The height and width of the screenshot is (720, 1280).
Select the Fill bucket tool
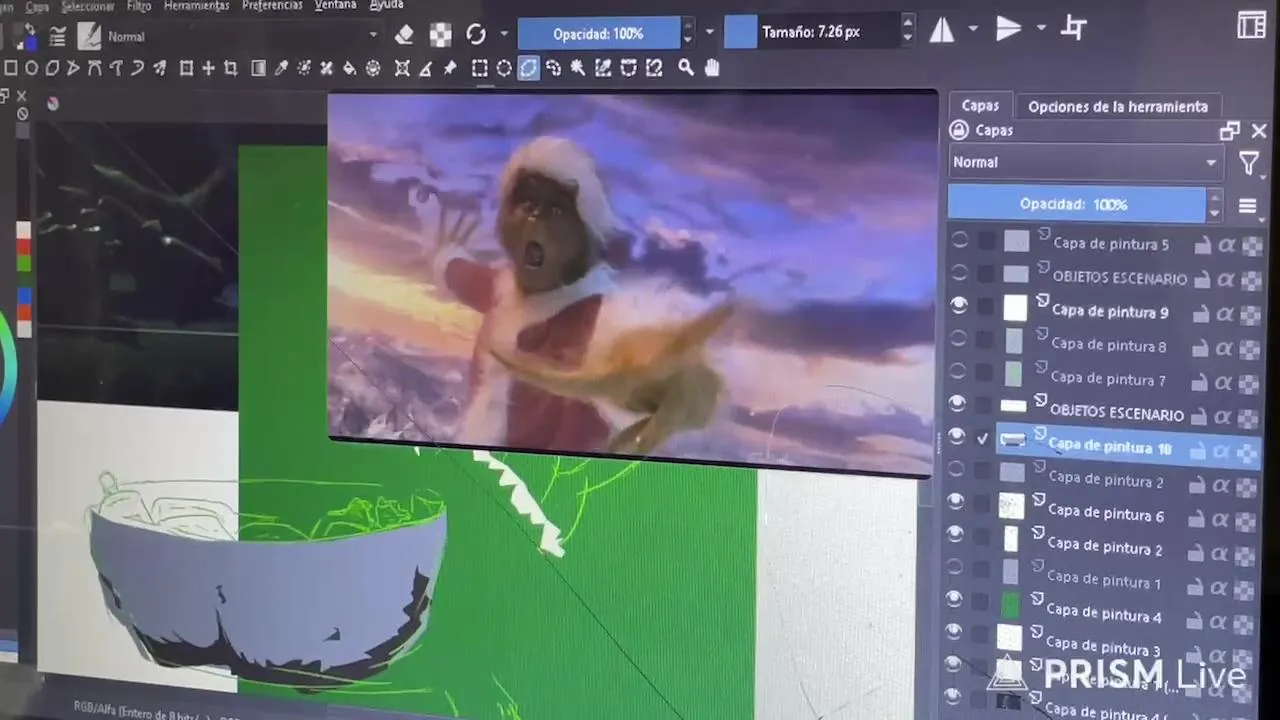pyautogui.click(x=349, y=68)
